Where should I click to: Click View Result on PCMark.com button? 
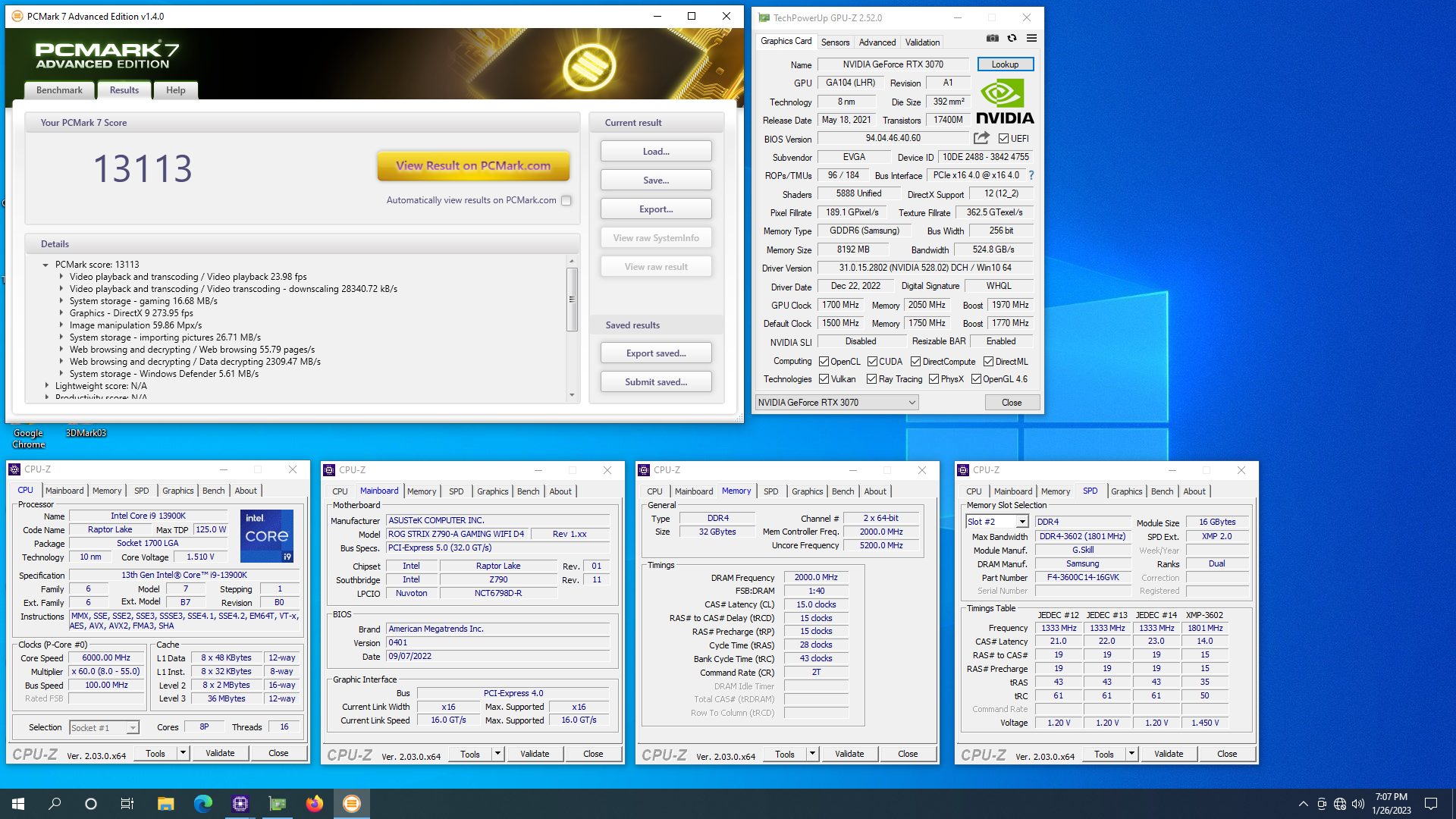[473, 165]
